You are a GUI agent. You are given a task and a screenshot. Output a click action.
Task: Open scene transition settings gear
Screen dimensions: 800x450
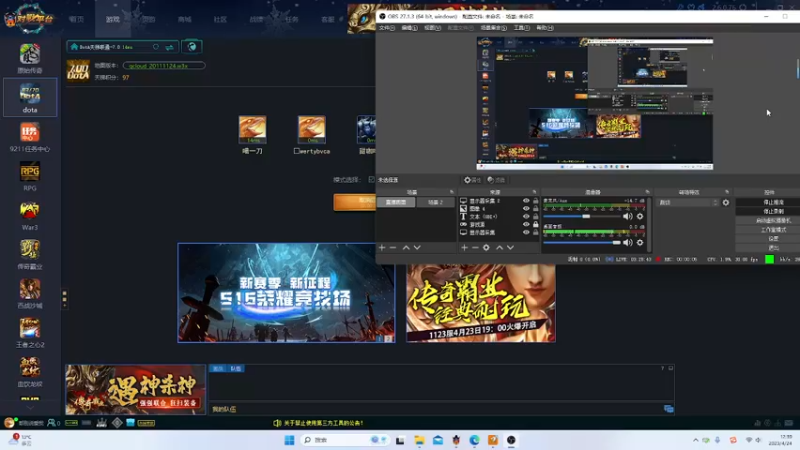click(x=726, y=203)
